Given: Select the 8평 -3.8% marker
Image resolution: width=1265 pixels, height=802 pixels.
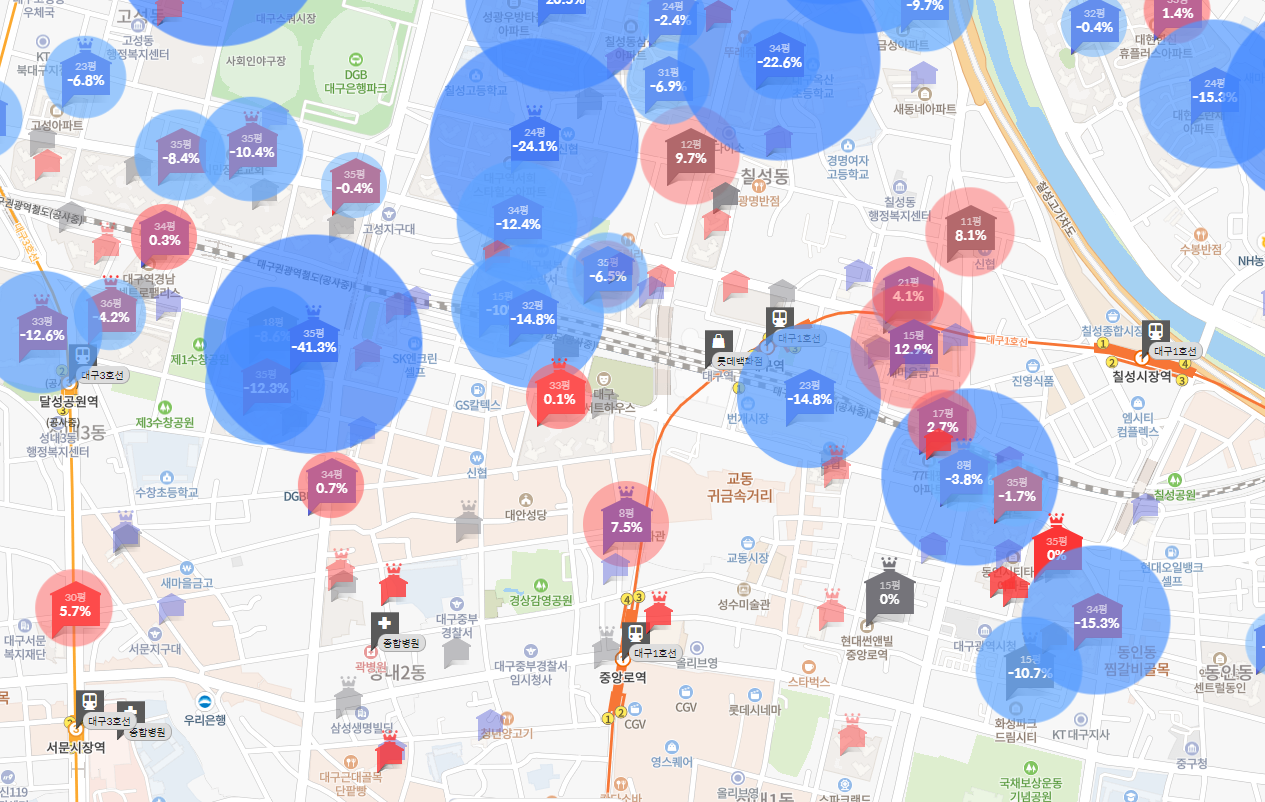Looking at the screenshot, I should click(964, 474).
